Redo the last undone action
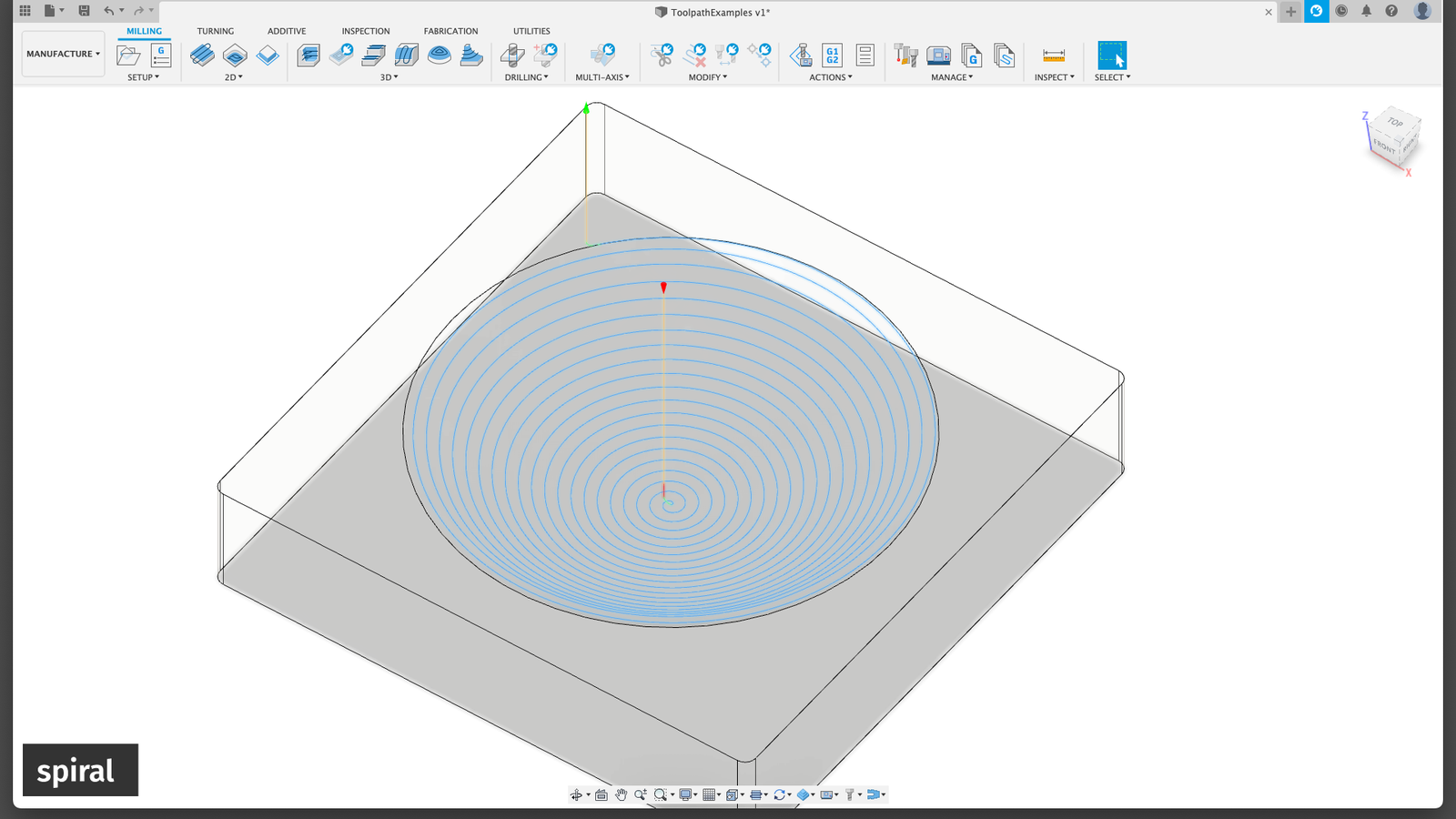This screenshot has height=819, width=1456. (x=138, y=11)
